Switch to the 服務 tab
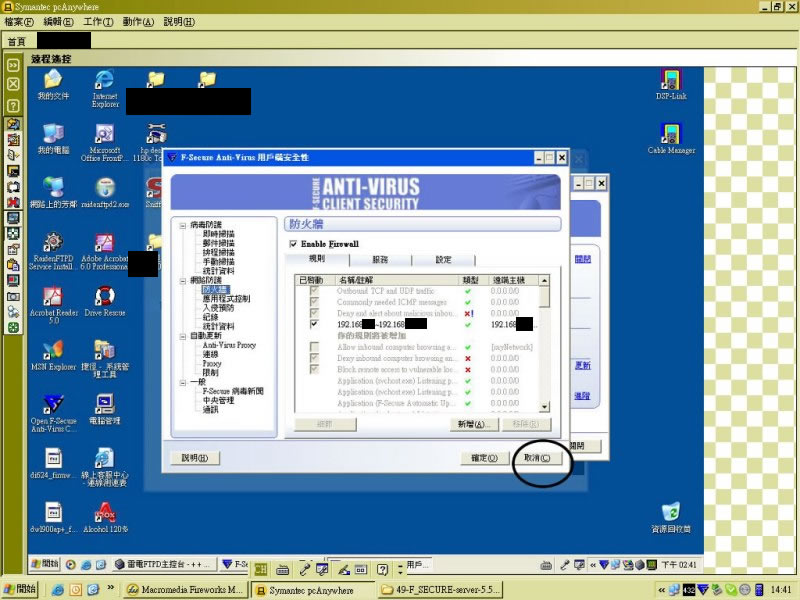 point(380,260)
